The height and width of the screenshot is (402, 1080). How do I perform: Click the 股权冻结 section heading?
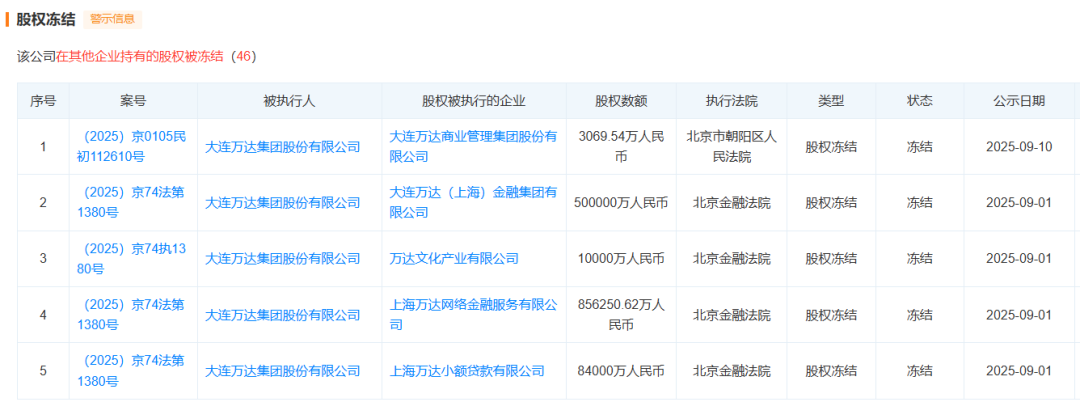click(45, 19)
